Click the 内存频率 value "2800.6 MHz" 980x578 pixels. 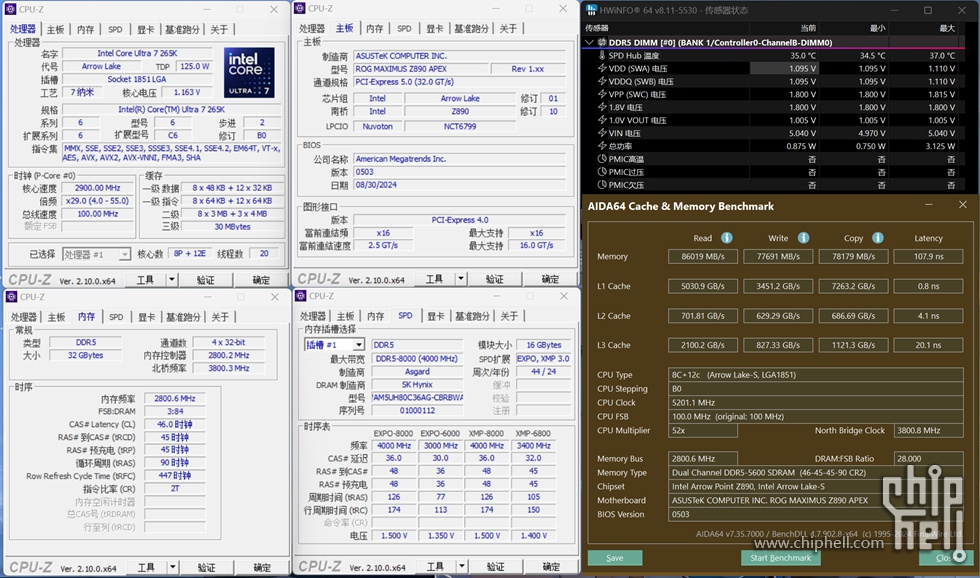(x=175, y=398)
